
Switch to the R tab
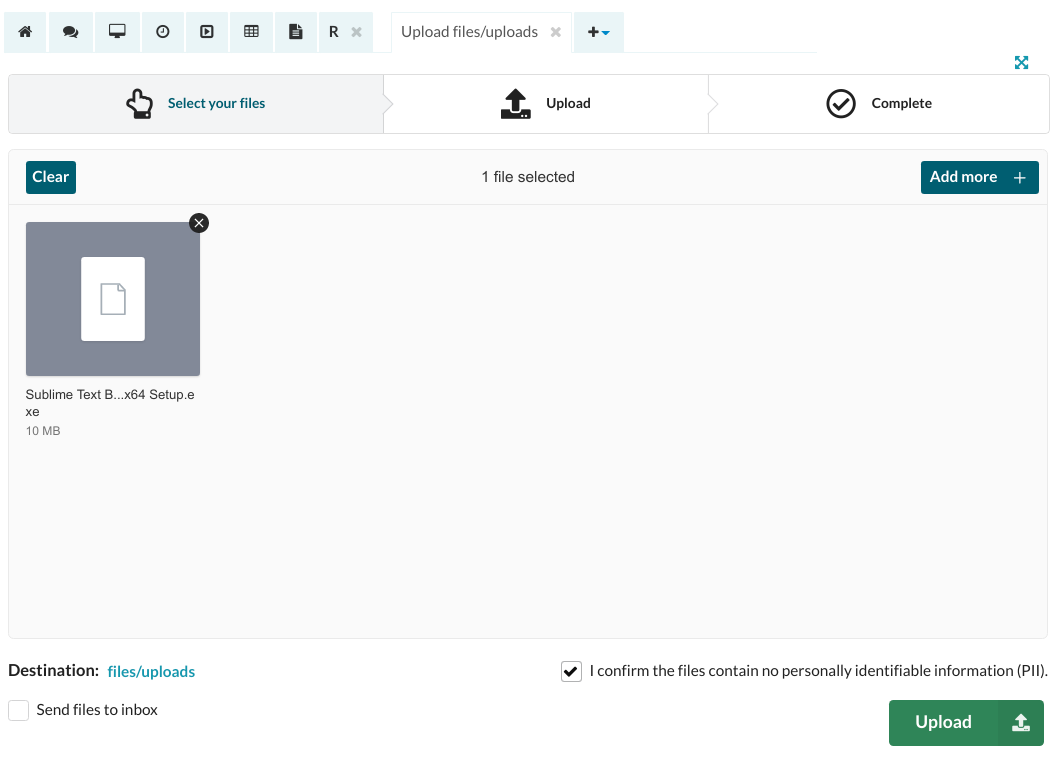tap(334, 32)
